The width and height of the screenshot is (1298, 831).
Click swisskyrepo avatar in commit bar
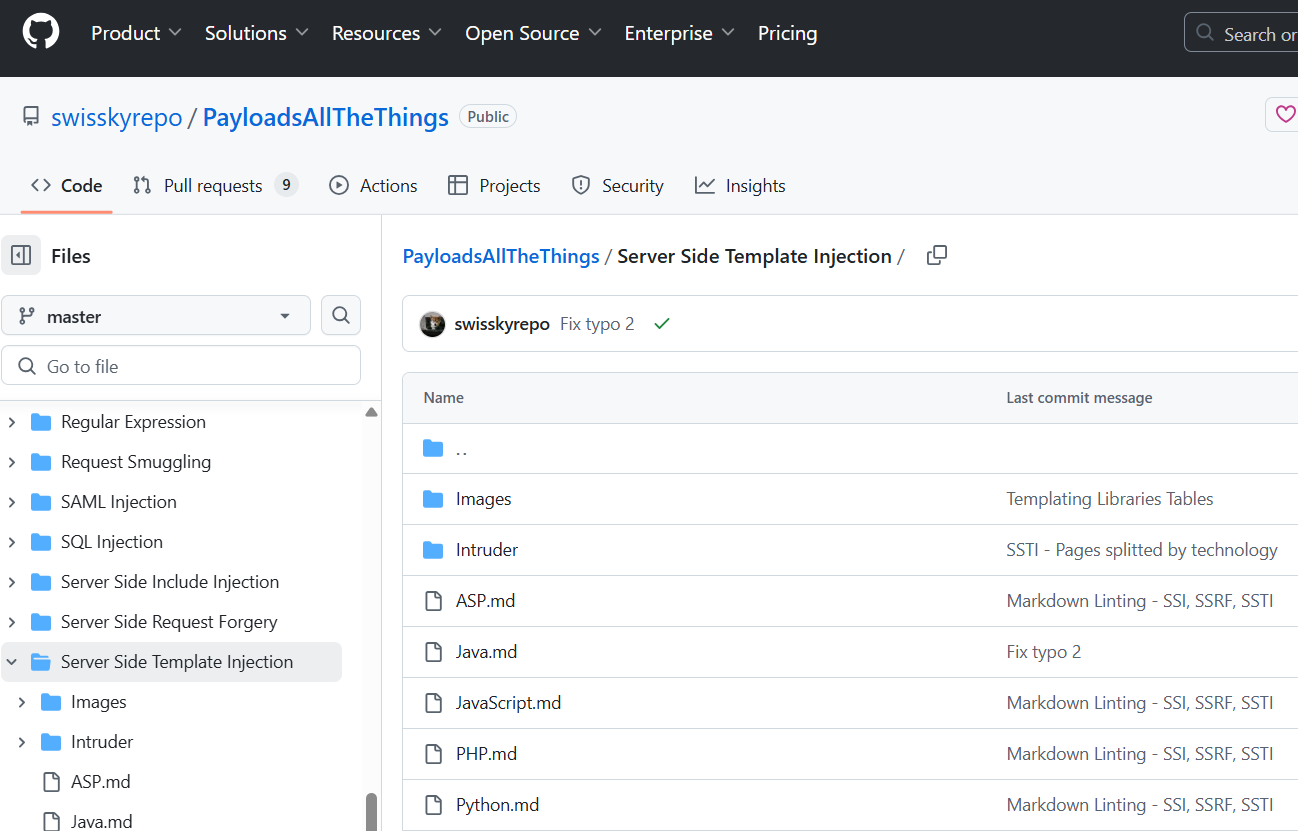(x=432, y=324)
